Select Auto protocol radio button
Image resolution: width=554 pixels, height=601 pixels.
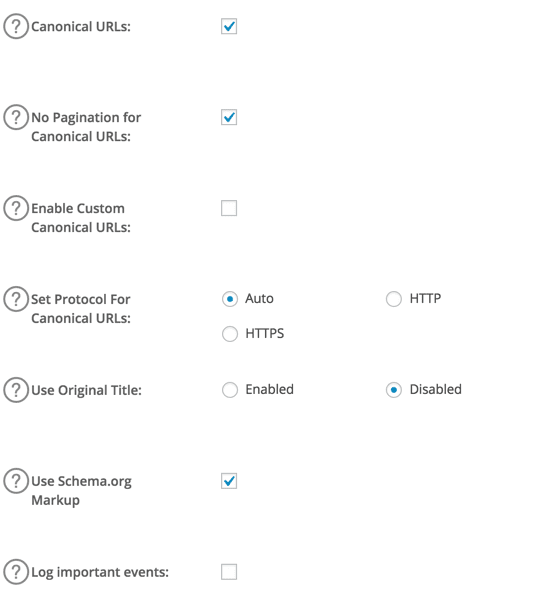pos(230,299)
